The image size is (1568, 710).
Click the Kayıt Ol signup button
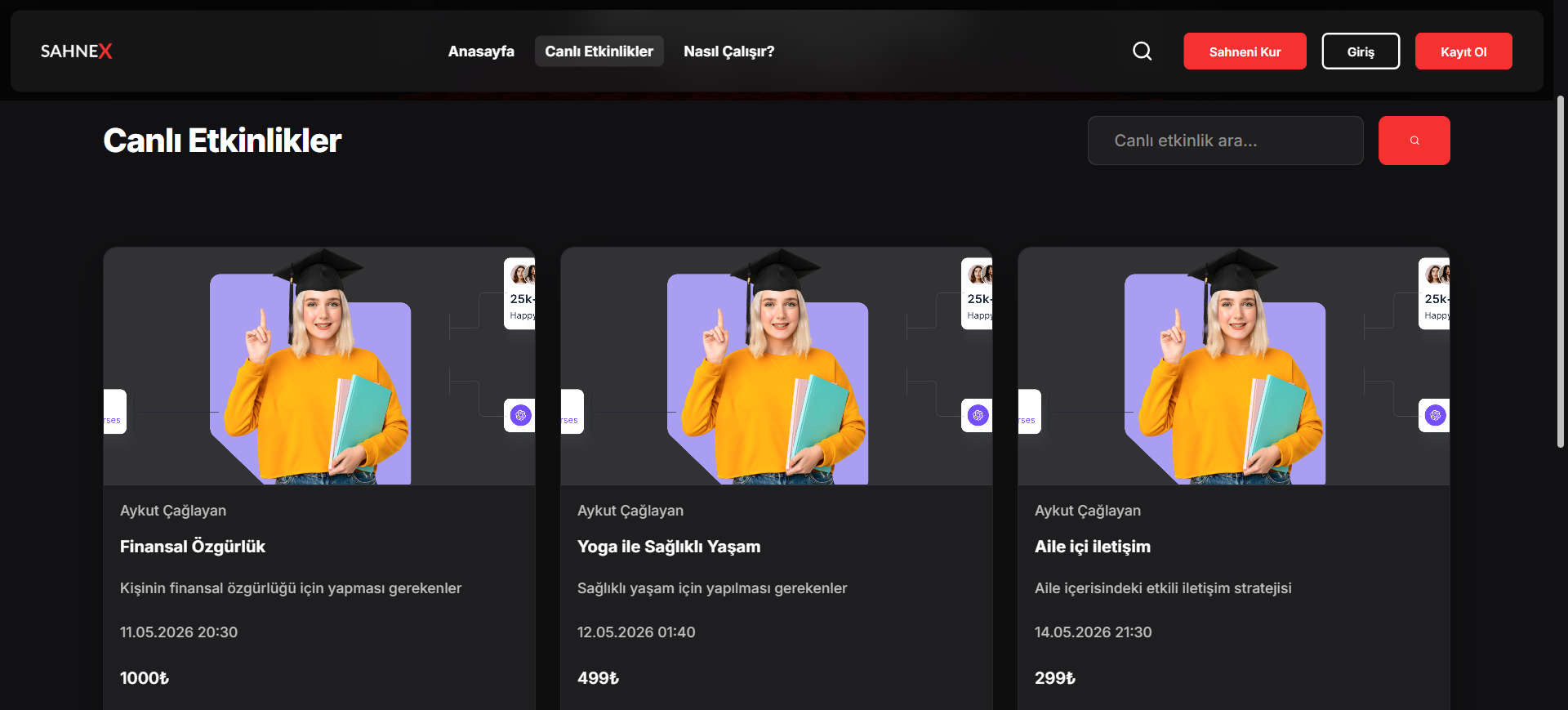click(x=1463, y=51)
